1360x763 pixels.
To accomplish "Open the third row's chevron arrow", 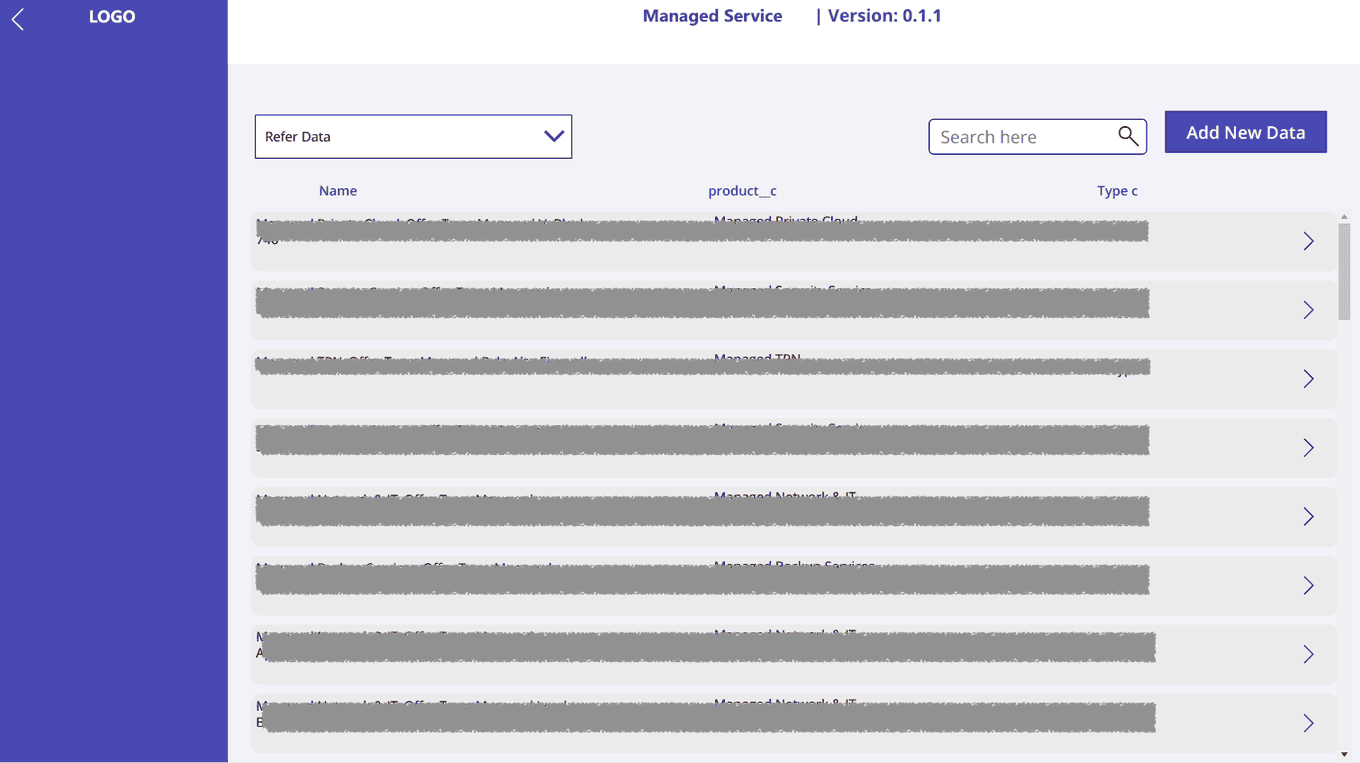I will (x=1308, y=379).
